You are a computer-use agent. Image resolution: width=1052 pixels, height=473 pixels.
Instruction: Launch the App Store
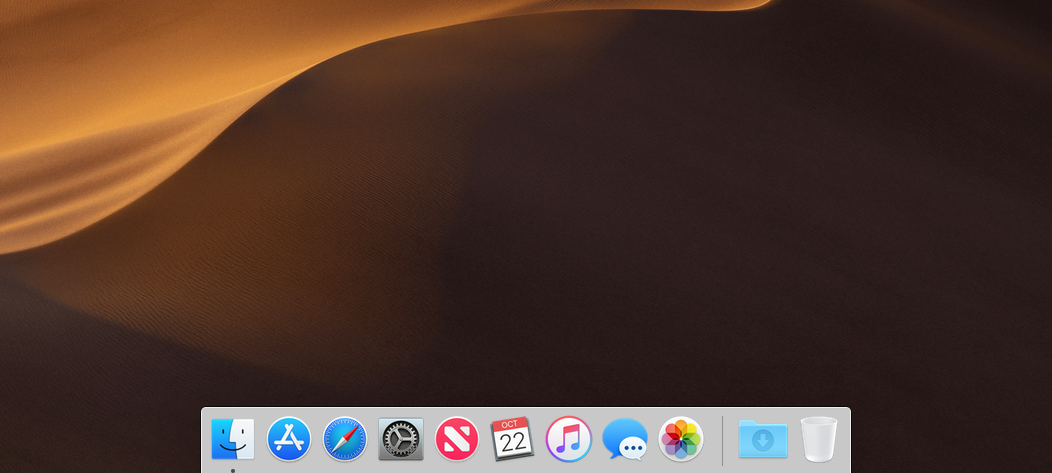(x=289, y=439)
